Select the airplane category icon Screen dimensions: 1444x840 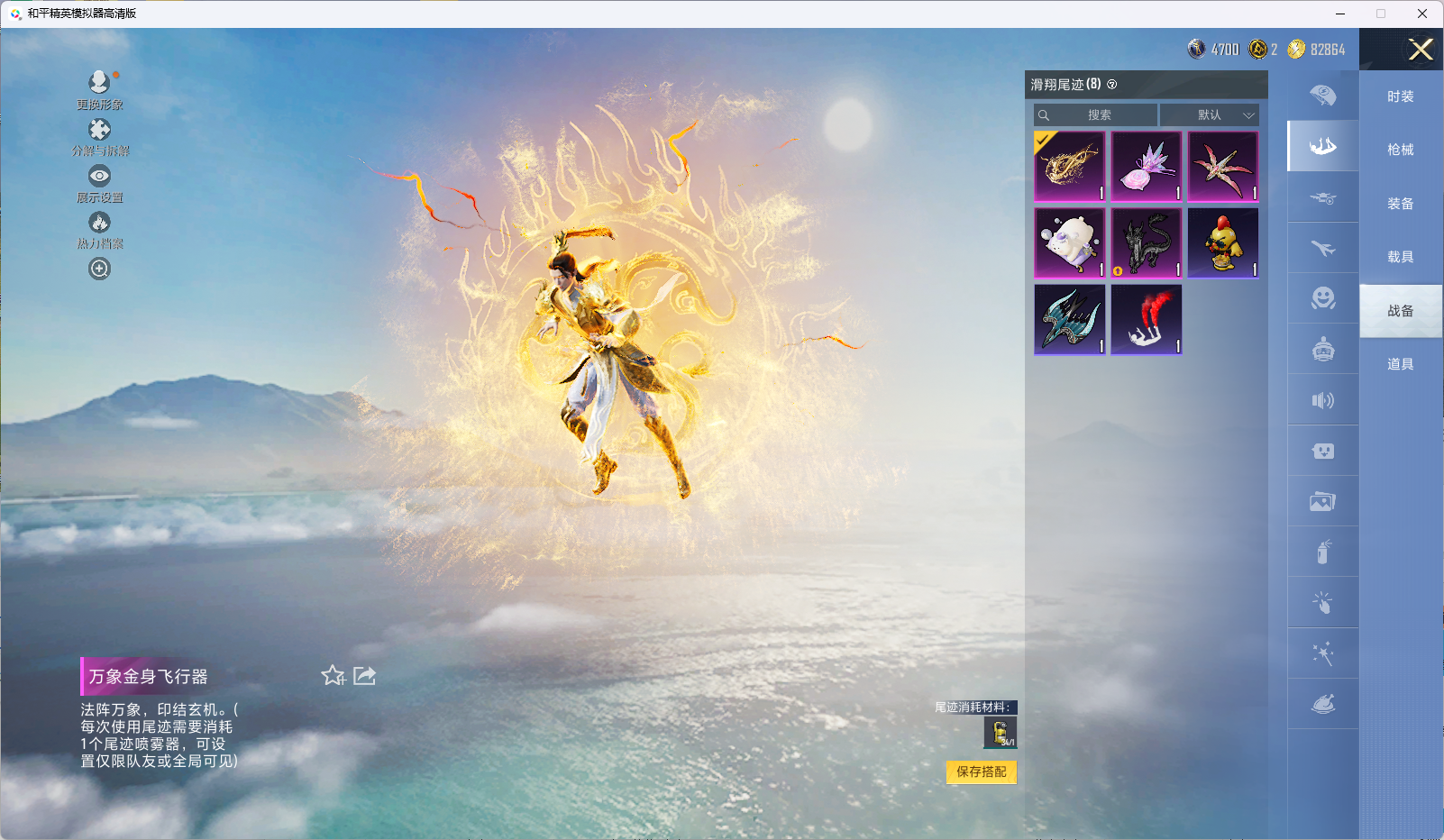1322,248
